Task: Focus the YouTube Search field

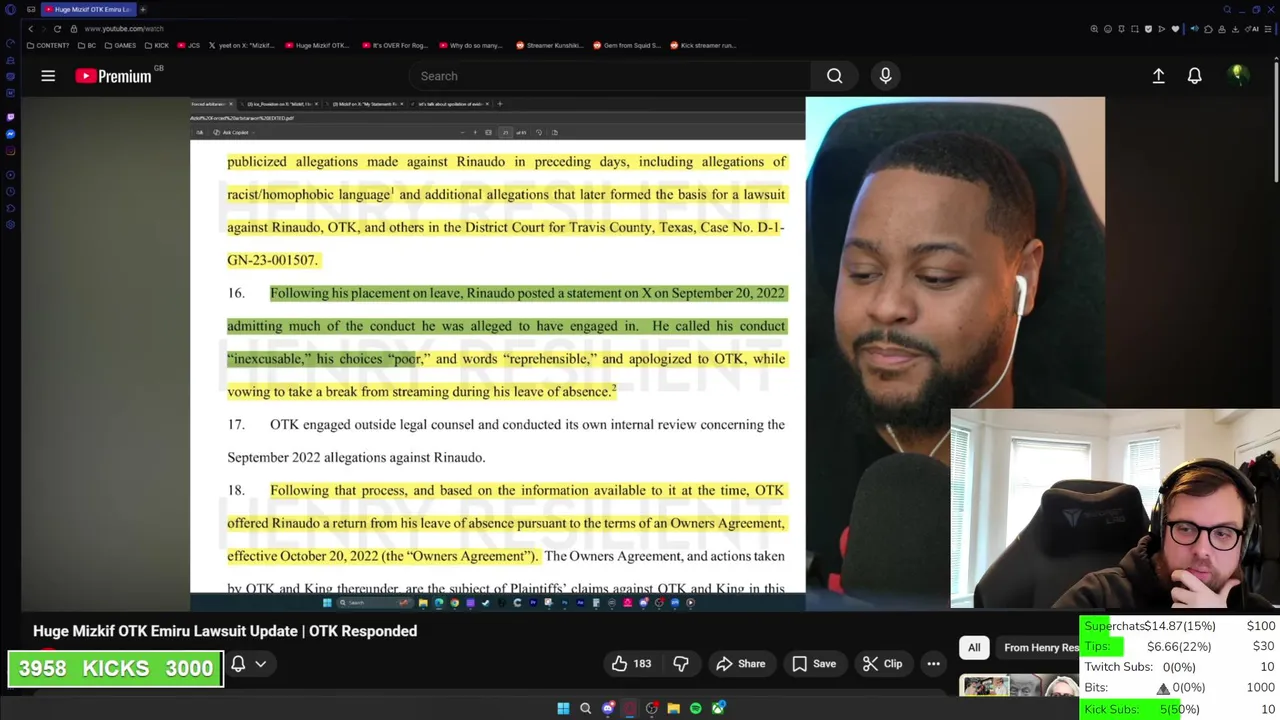Action: (x=610, y=76)
